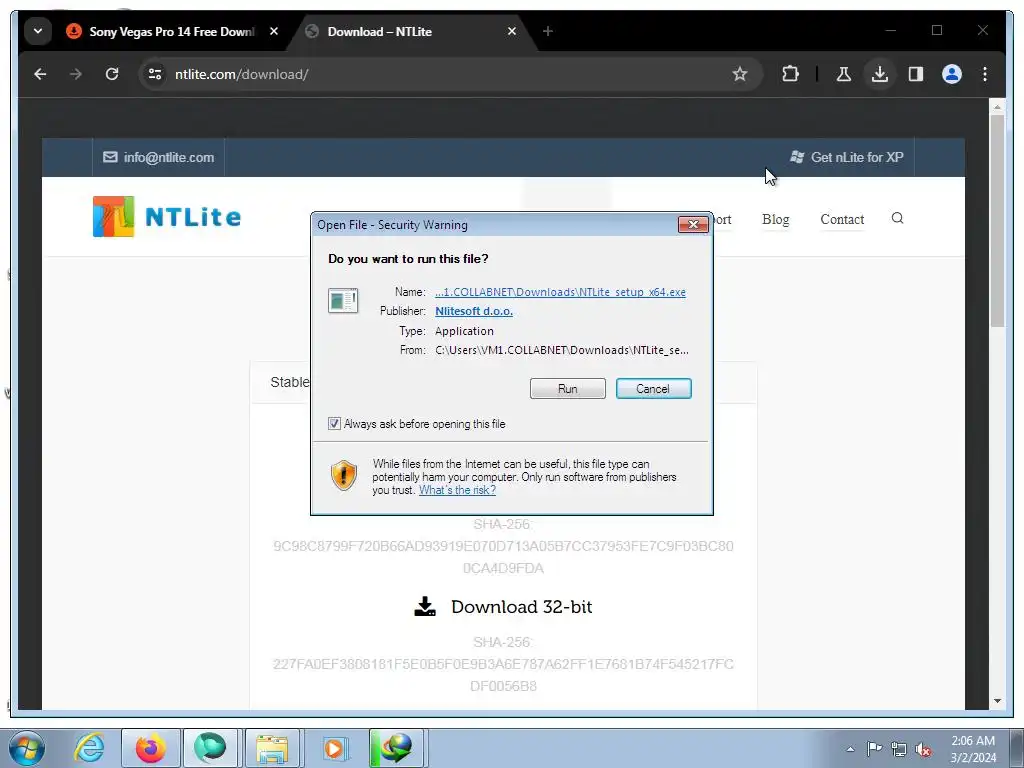Screen dimensions: 1024x768
Task: Open the Chrome three-dot menu
Action: coord(985,74)
